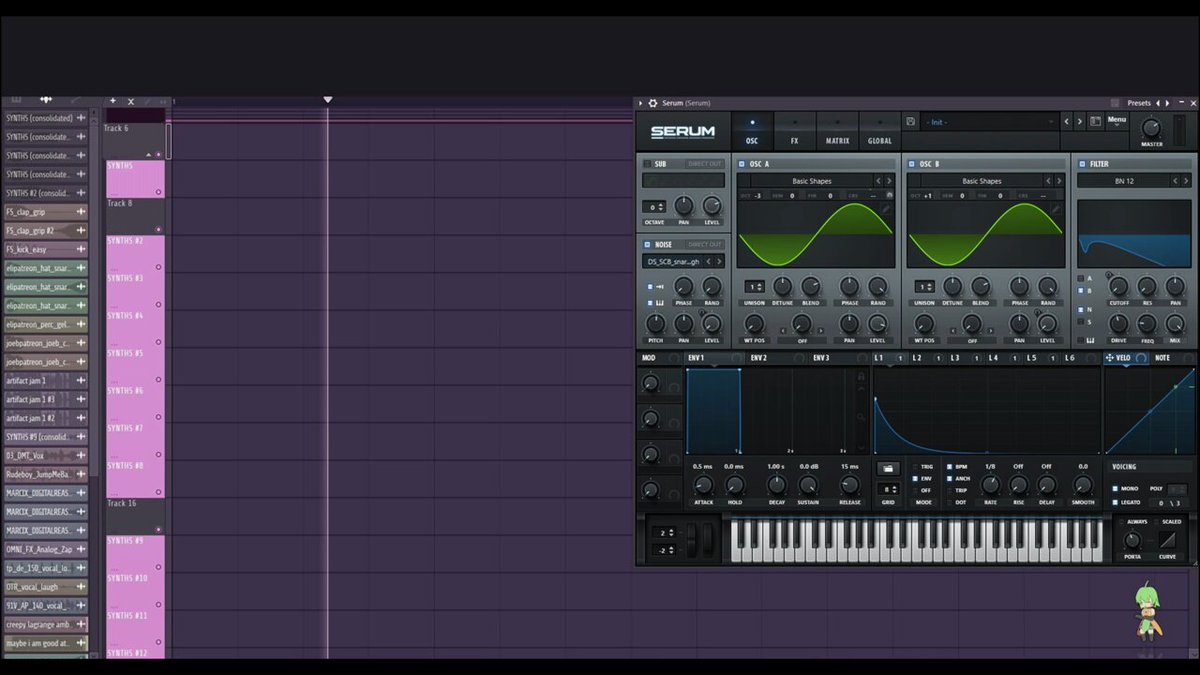Screen dimensions: 1200x675
Task: Click the OSC A waveform edit pencil
Action: click(885, 210)
